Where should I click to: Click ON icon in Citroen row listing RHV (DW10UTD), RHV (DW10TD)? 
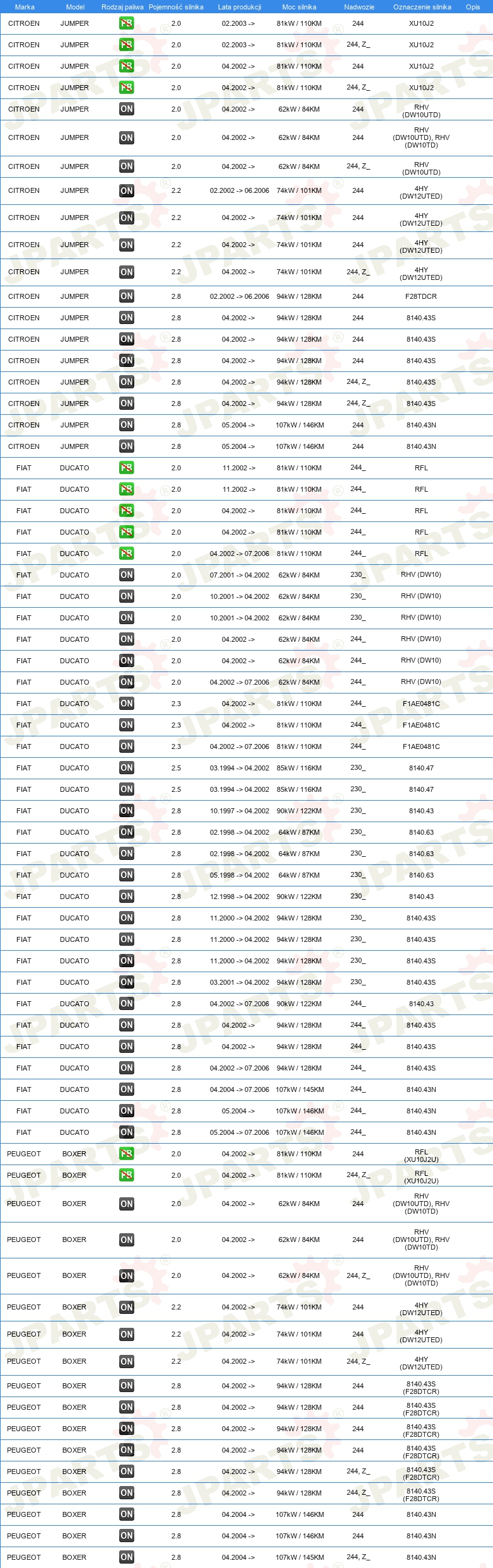point(127,137)
